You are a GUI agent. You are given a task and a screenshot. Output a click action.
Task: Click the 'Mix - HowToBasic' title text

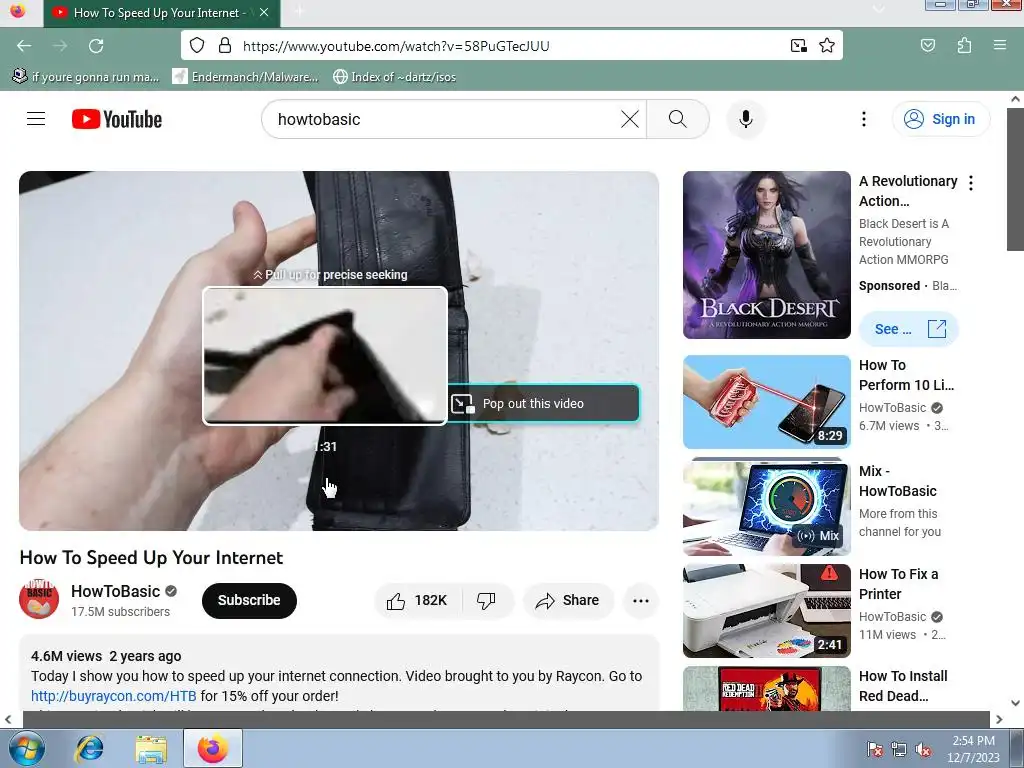pos(898,481)
